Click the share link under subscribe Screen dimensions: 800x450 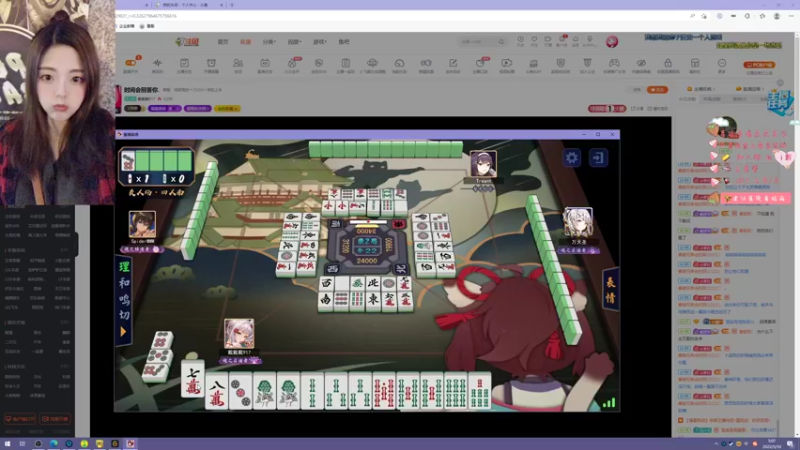click(x=637, y=109)
